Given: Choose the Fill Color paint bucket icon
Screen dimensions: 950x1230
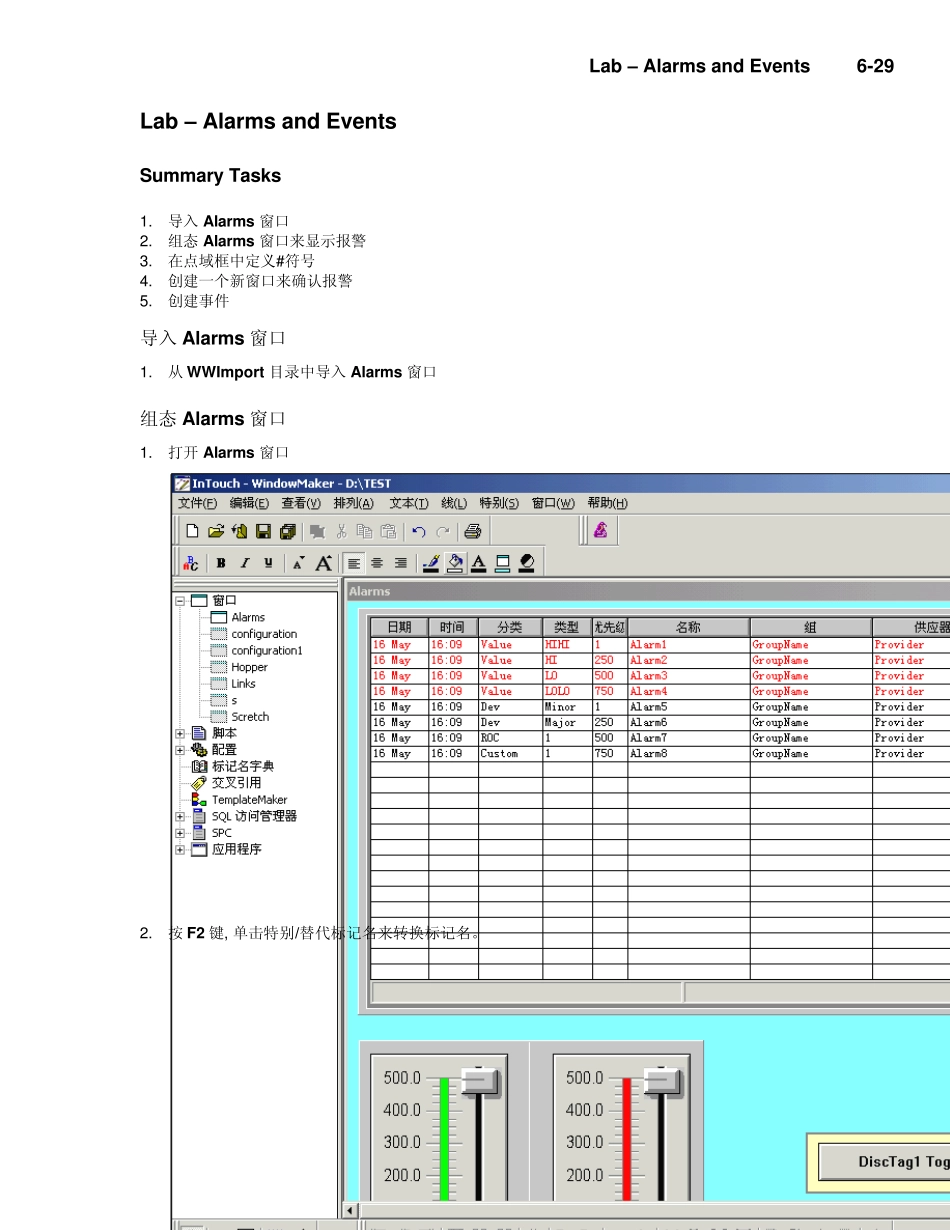Looking at the screenshot, I should pyautogui.click(x=455, y=563).
